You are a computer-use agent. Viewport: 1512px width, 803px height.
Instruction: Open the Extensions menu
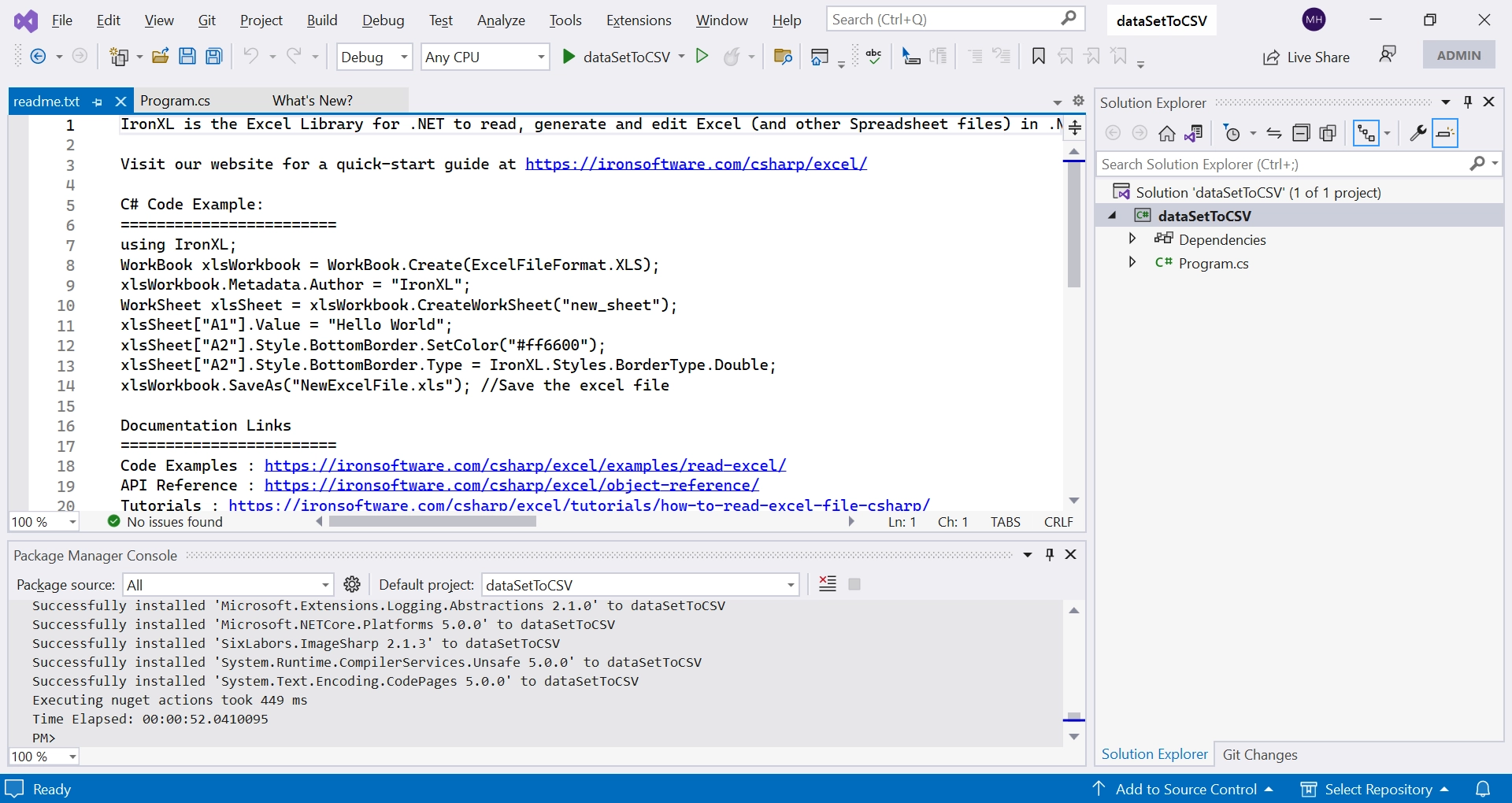point(638,20)
